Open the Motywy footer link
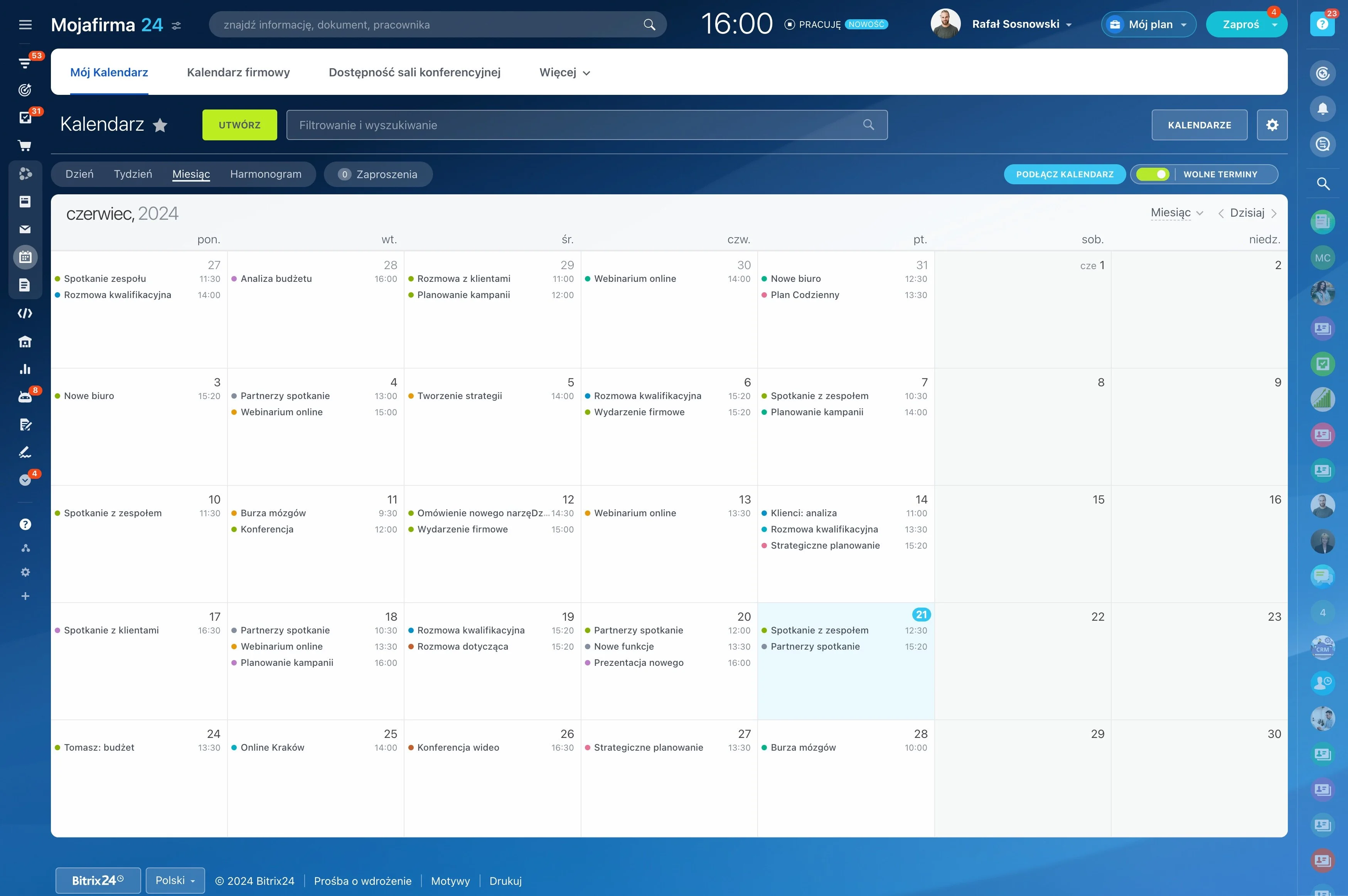1348x896 pixels. 450,881
